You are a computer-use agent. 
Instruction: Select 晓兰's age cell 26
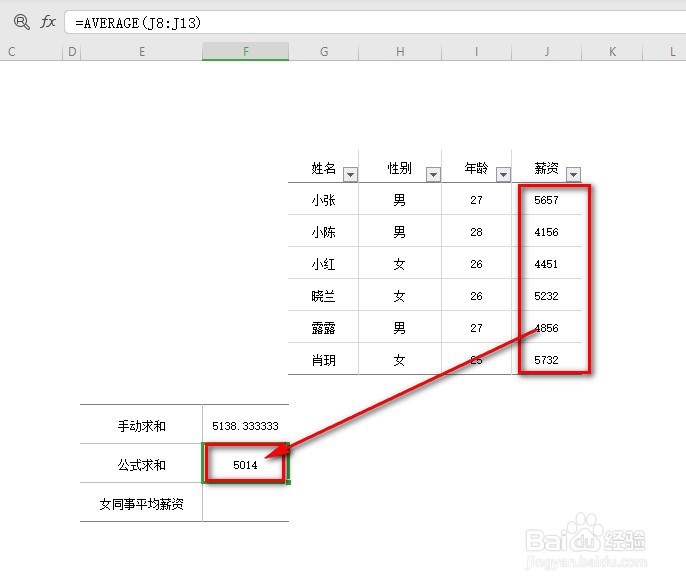point(476,296)
